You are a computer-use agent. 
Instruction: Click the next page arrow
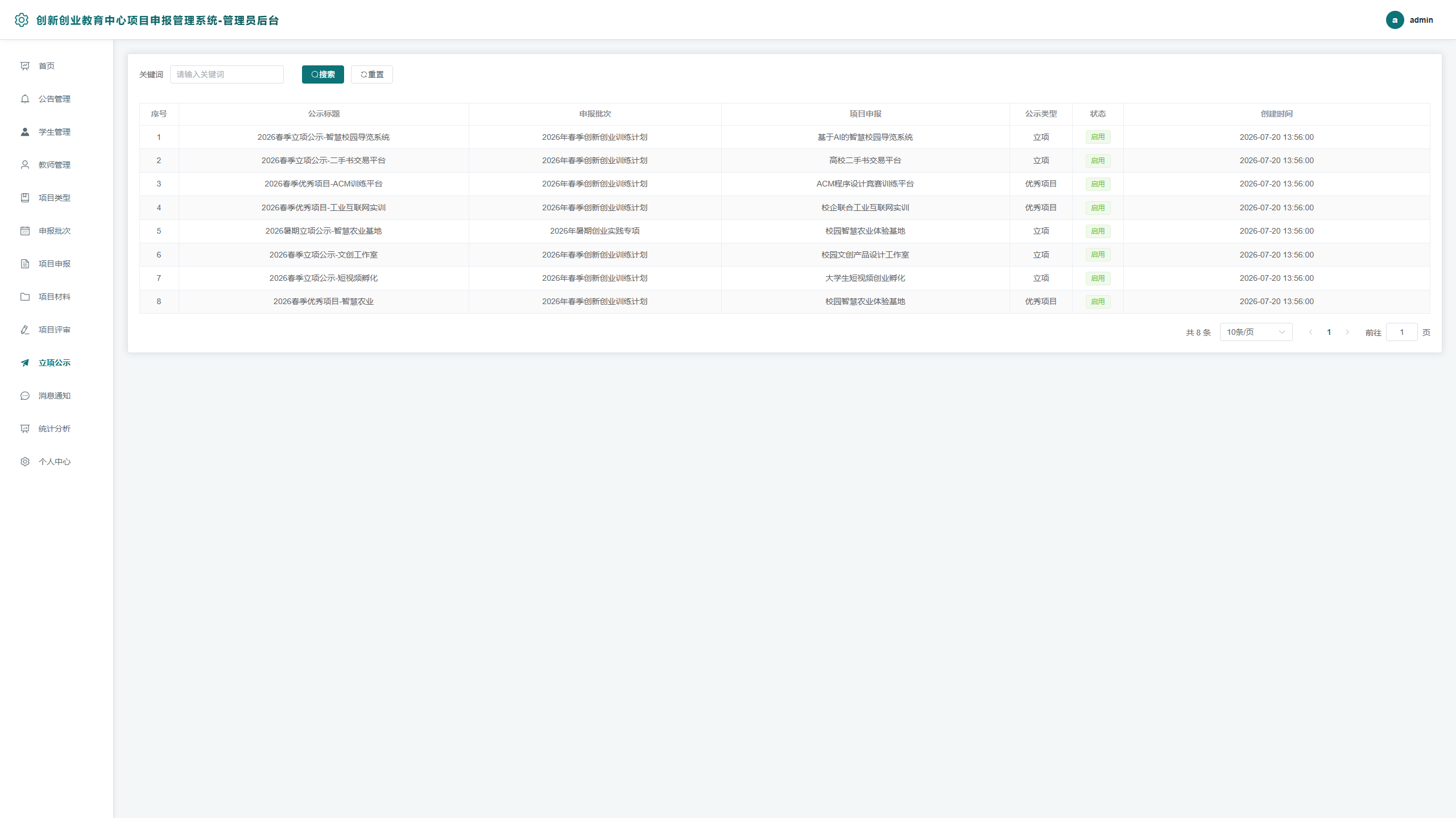(x=1347, y=332)
